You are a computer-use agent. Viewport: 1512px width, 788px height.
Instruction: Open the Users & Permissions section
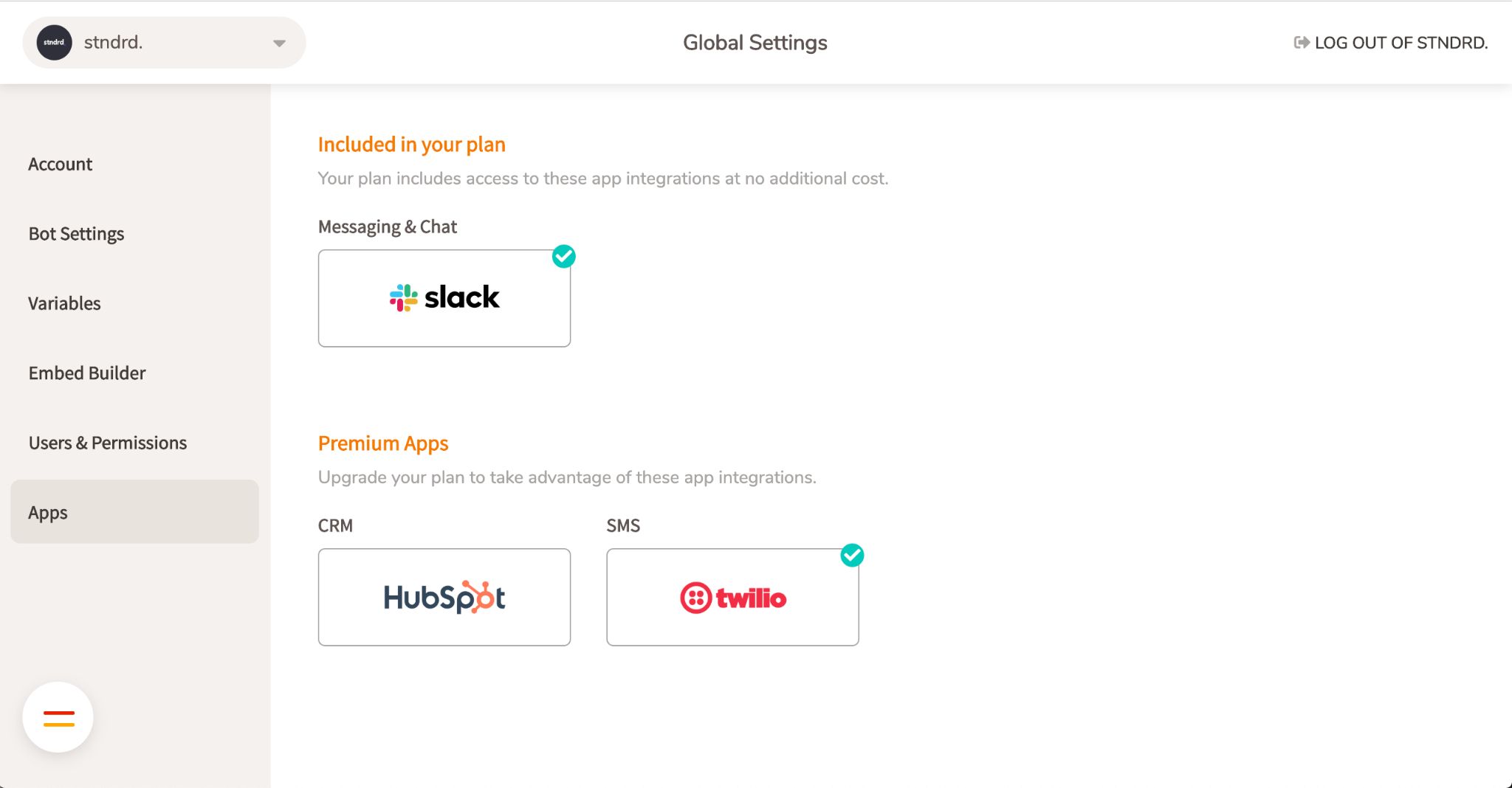(107, 443)
